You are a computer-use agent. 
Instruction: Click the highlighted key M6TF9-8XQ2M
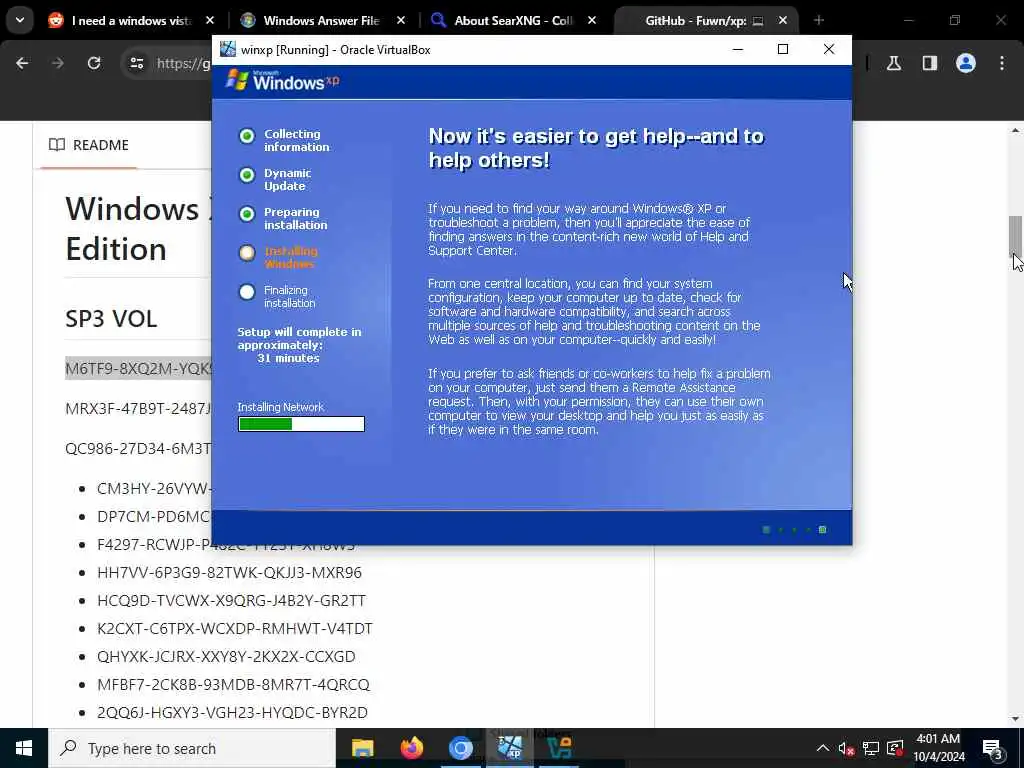tap(138, 369)
